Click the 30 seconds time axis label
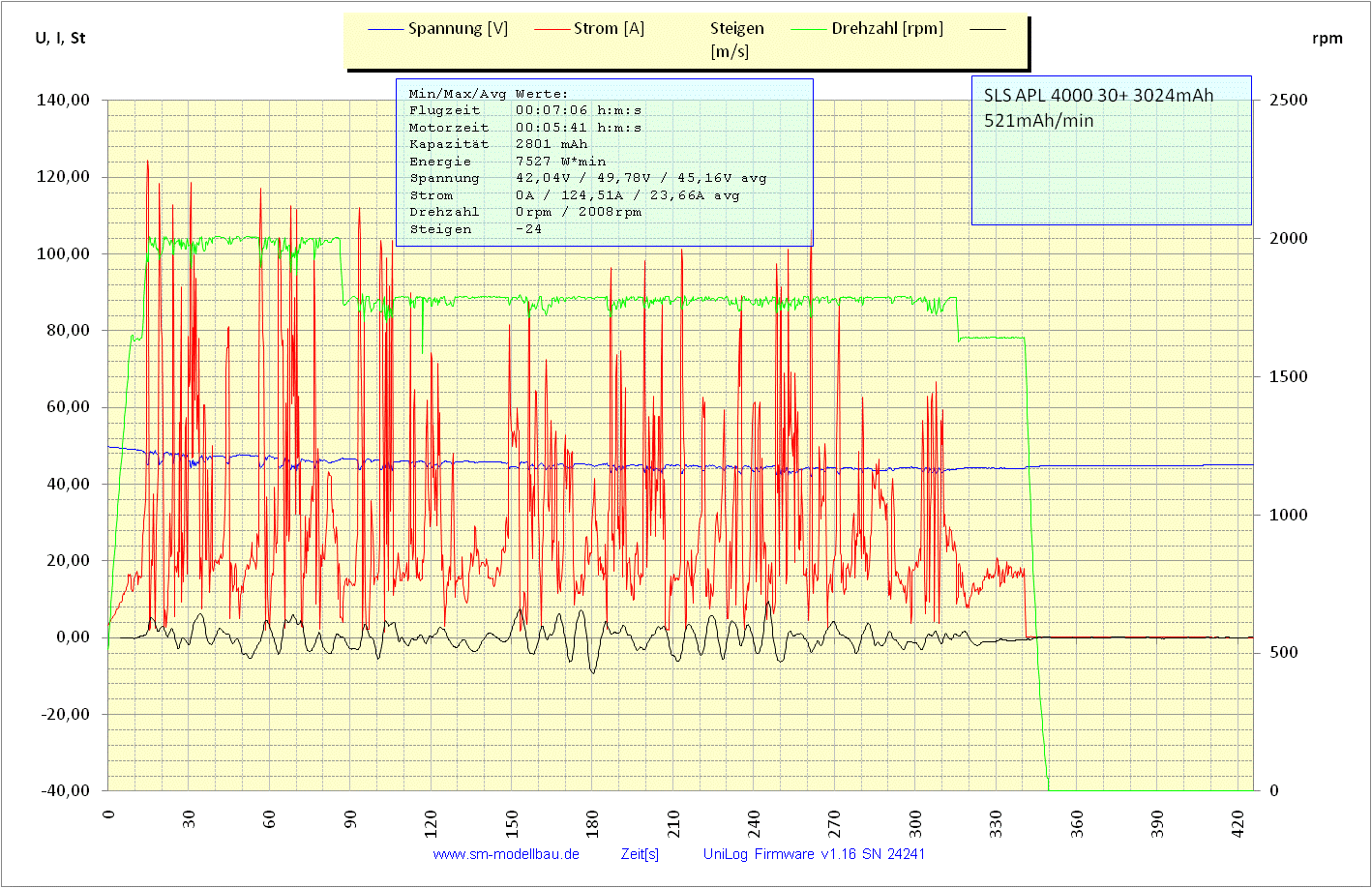Image resolution: width=1372 pixels, height=888 pixels. pyautogui.click(x=190, y=819)
